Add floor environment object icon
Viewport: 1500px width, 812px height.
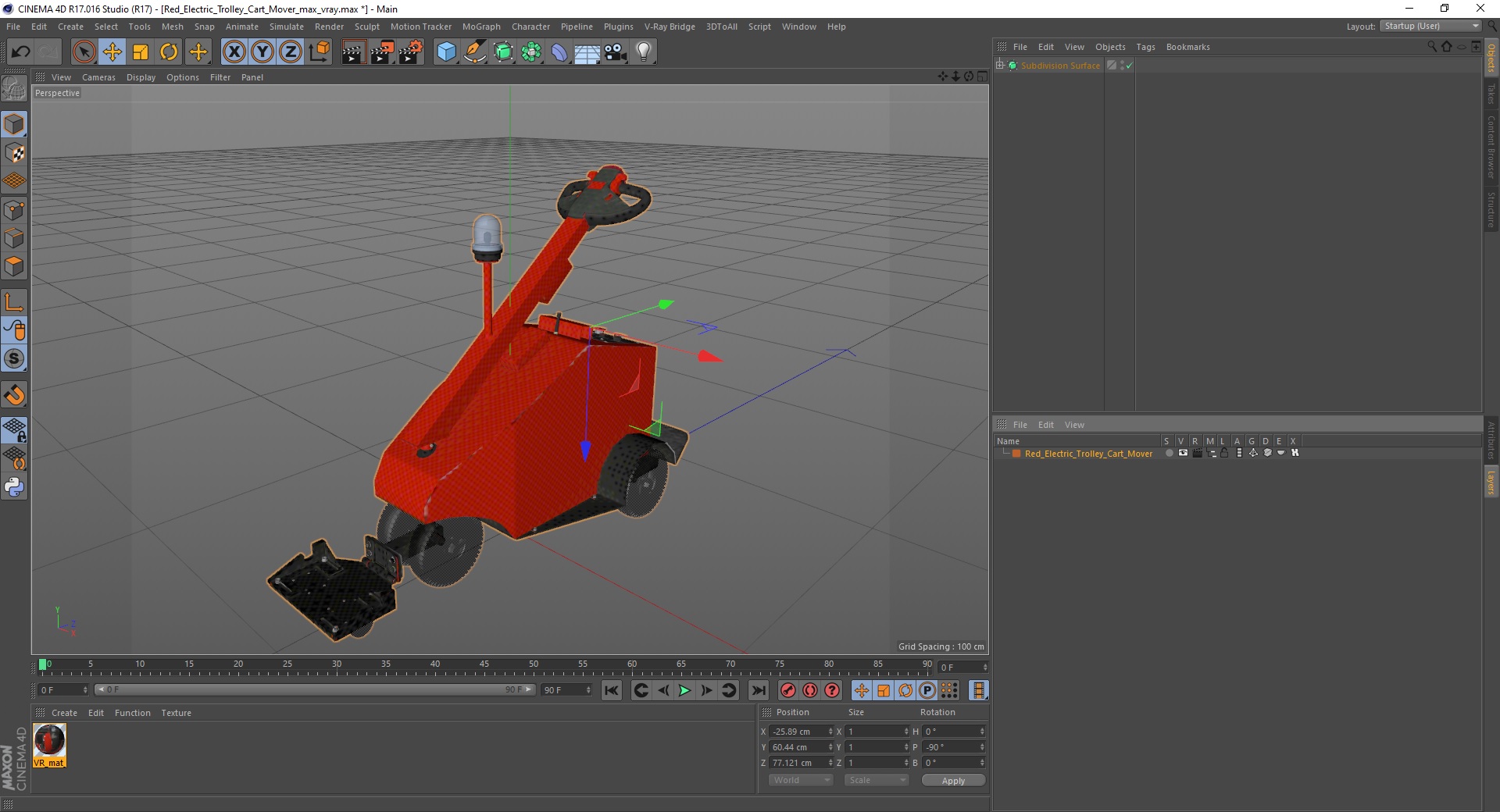tap(587, 52)
